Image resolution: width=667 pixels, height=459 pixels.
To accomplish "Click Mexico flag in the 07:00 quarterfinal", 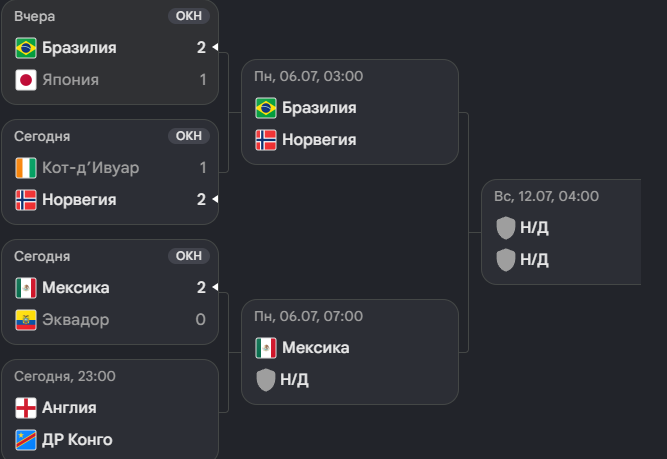I will pos(266,348).
